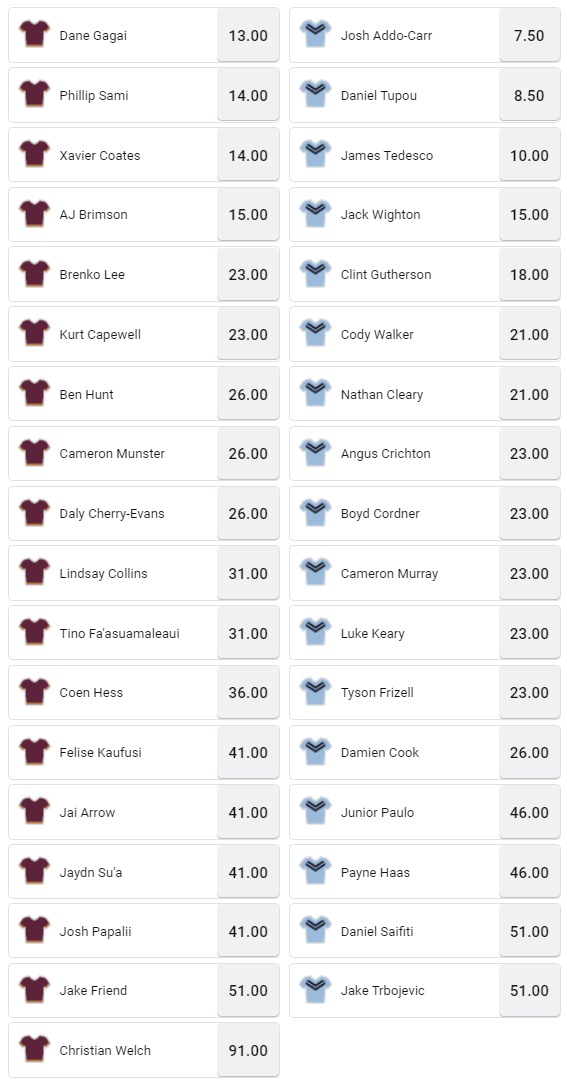
Task: Click the Daly Cherry-Evans player name
Action: (x=112, y=514)
